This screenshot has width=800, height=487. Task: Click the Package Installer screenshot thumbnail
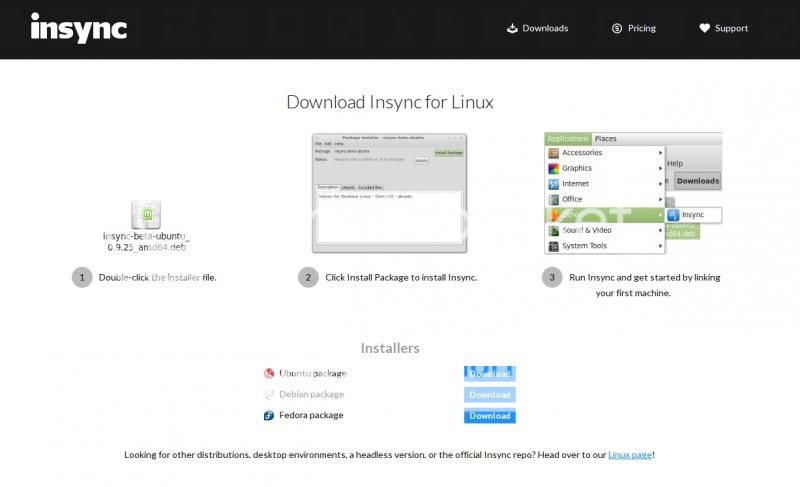click(x=389, y=191)
